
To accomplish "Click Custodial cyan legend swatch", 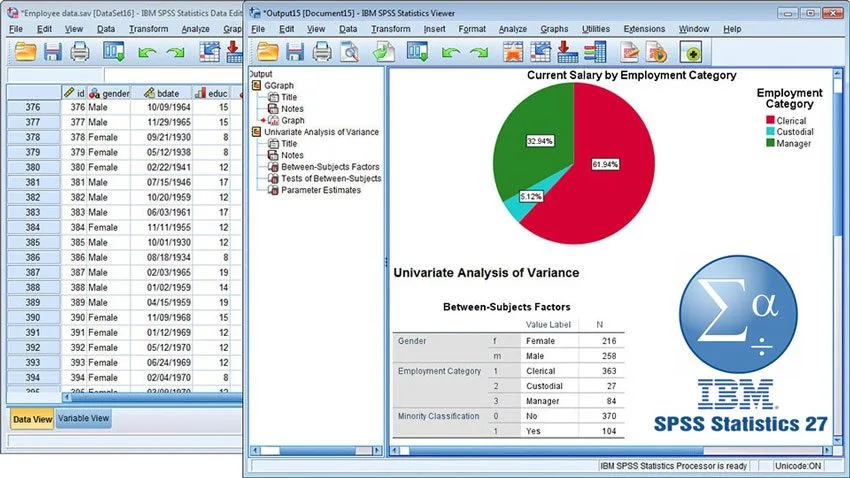I will [x=770, y=131].
